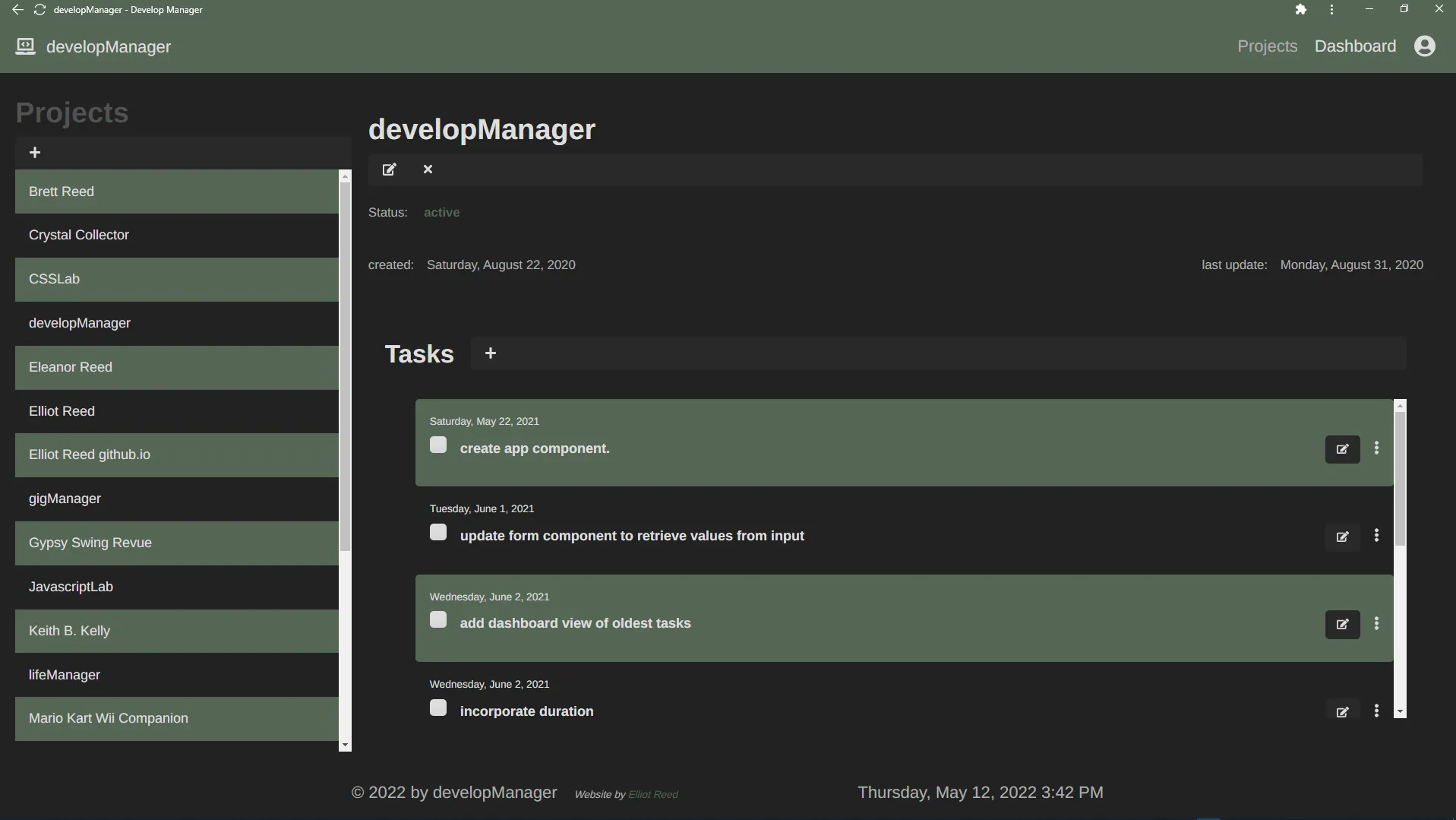Edit the 'create app component' task
This screenshot has height=820, width=1456.
point(1341,449)
